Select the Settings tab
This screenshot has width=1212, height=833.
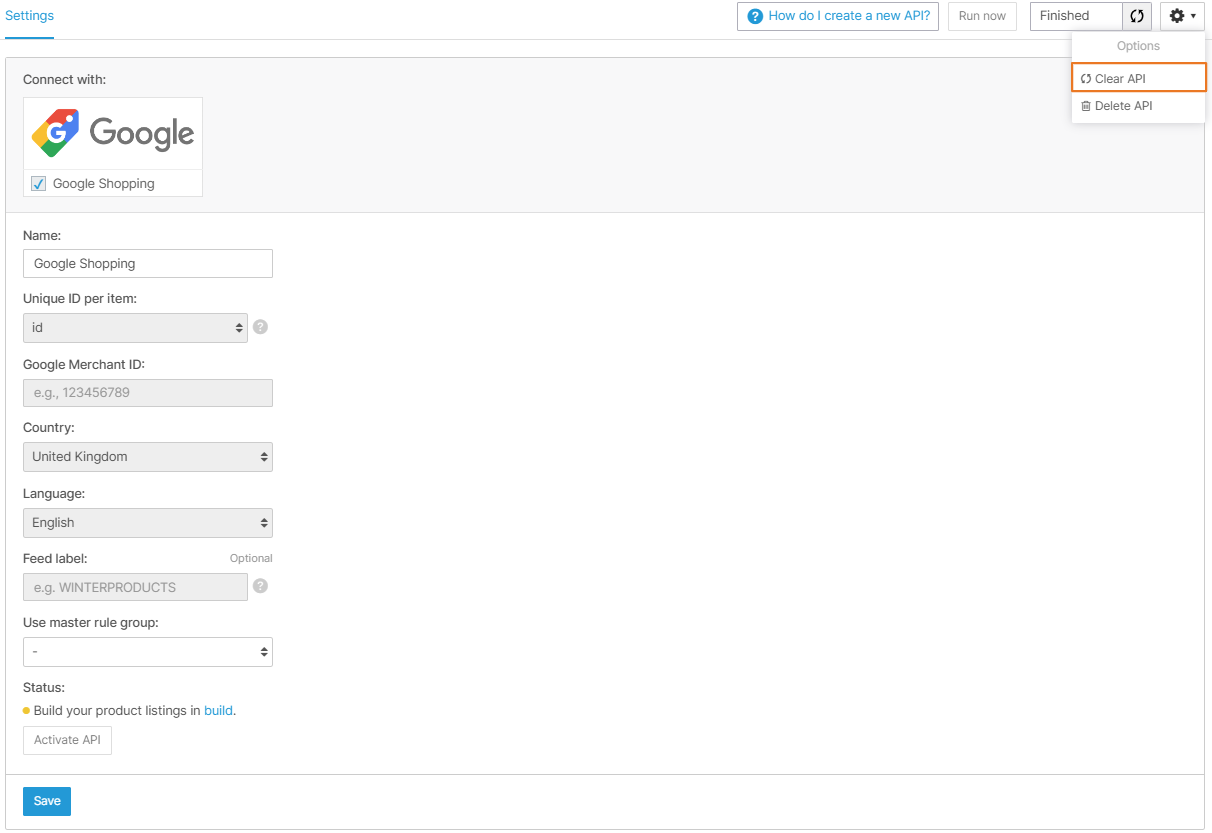29,16
